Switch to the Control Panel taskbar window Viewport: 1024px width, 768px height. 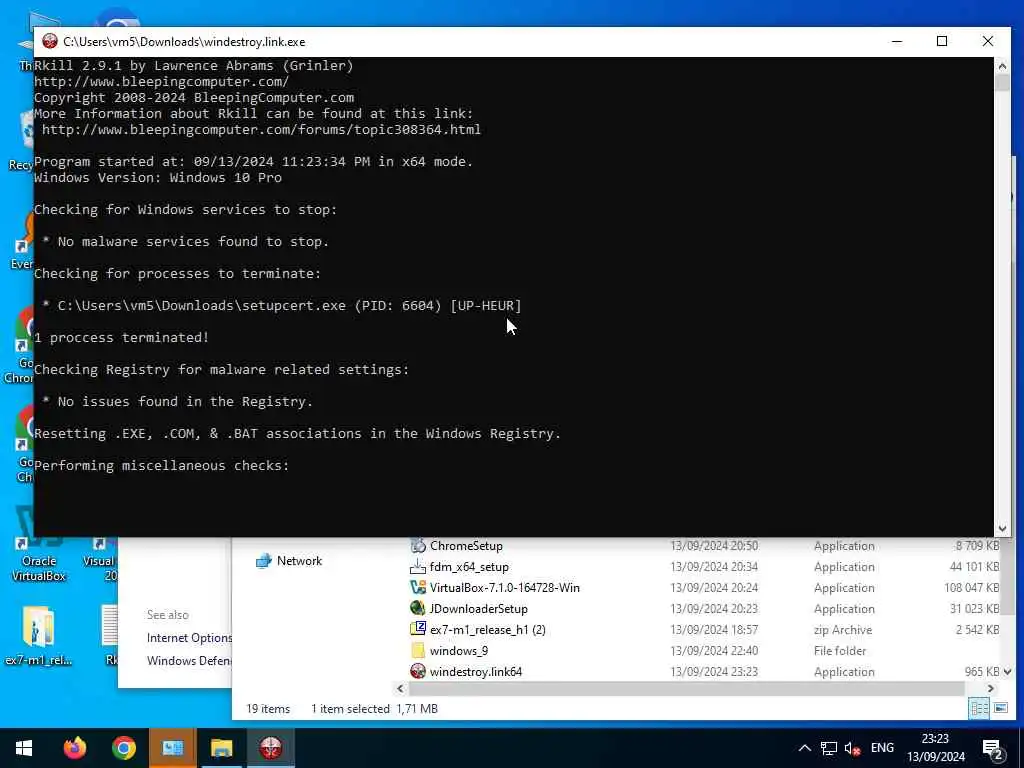(x=172, y=748)
